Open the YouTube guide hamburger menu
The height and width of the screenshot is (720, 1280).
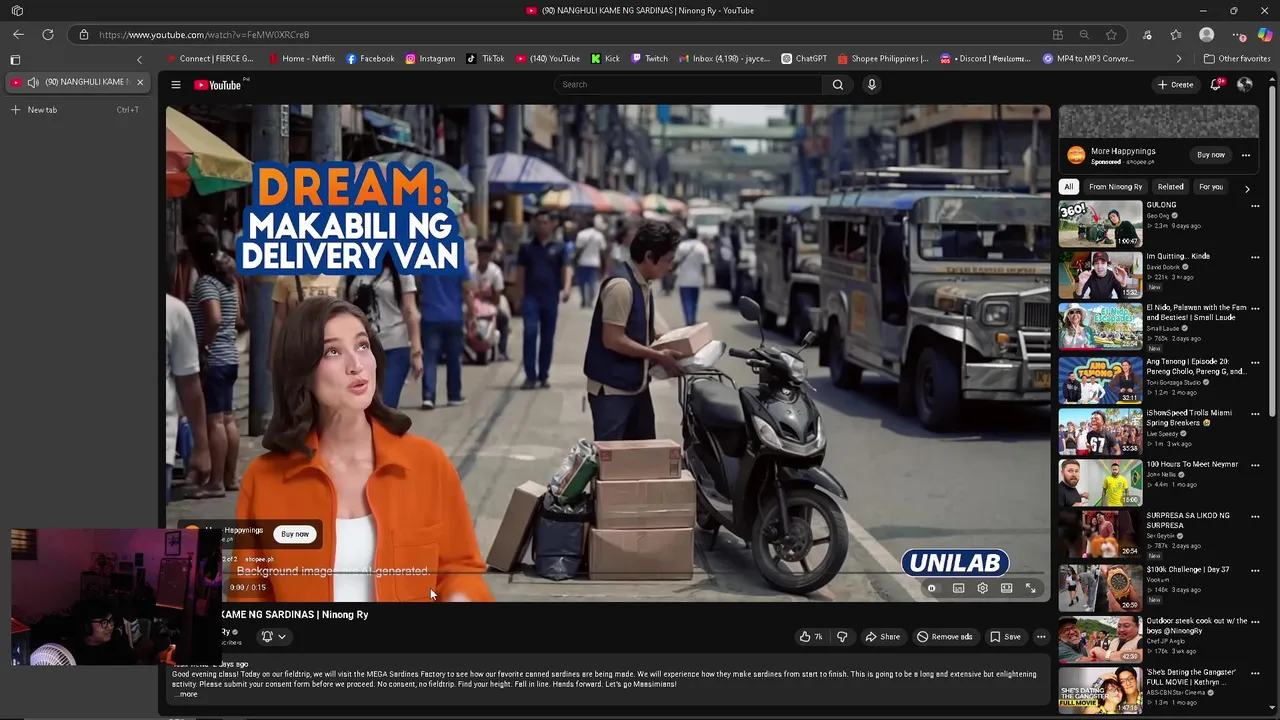175,85
